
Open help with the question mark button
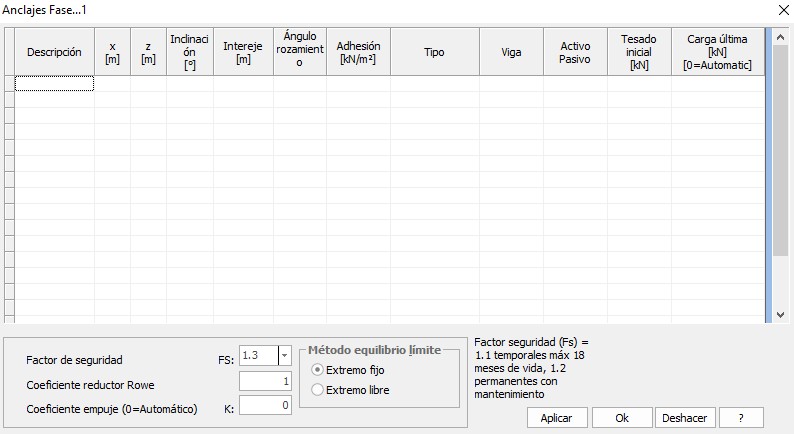(740, 418)
